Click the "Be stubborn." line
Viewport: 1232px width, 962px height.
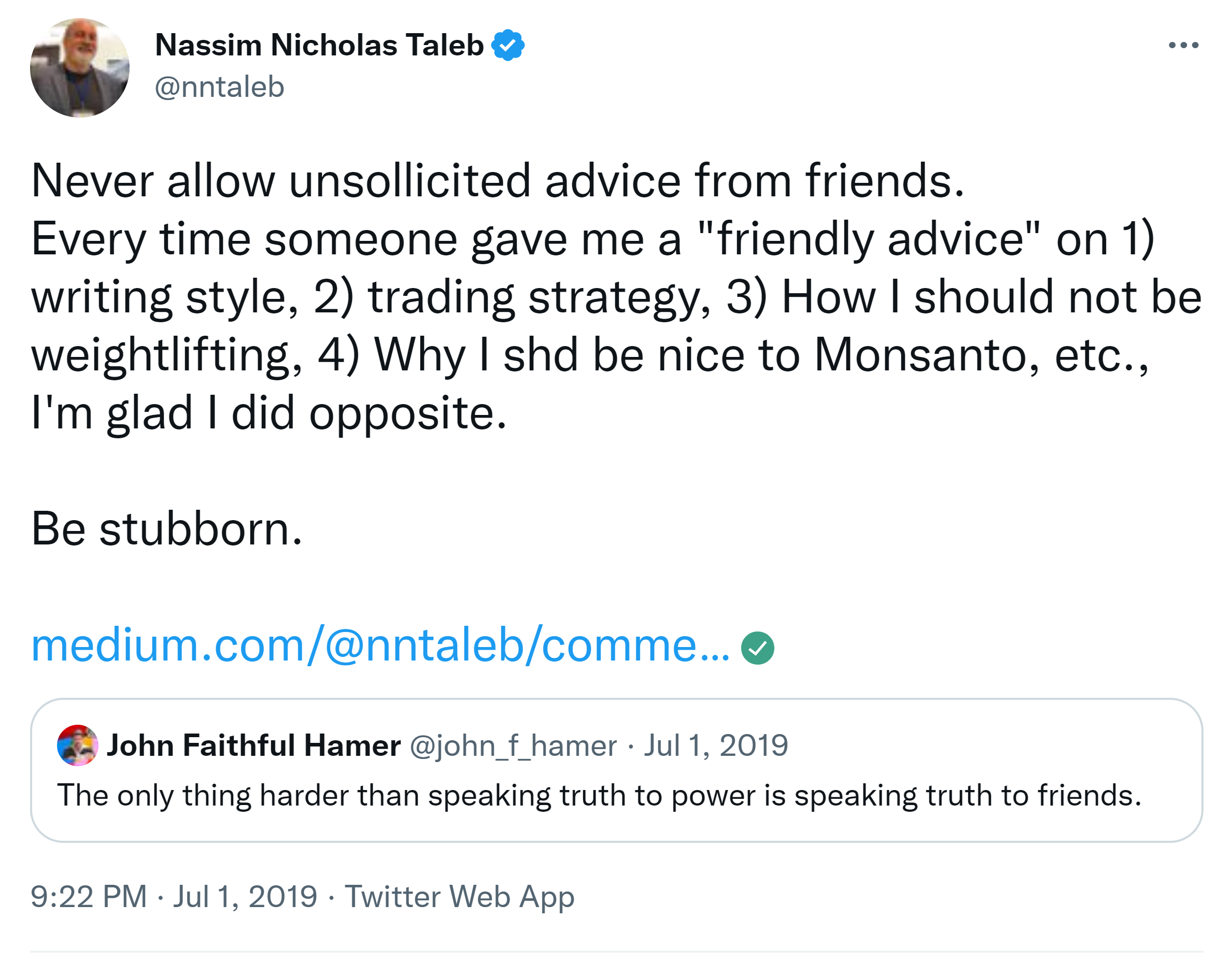(167, 529)
